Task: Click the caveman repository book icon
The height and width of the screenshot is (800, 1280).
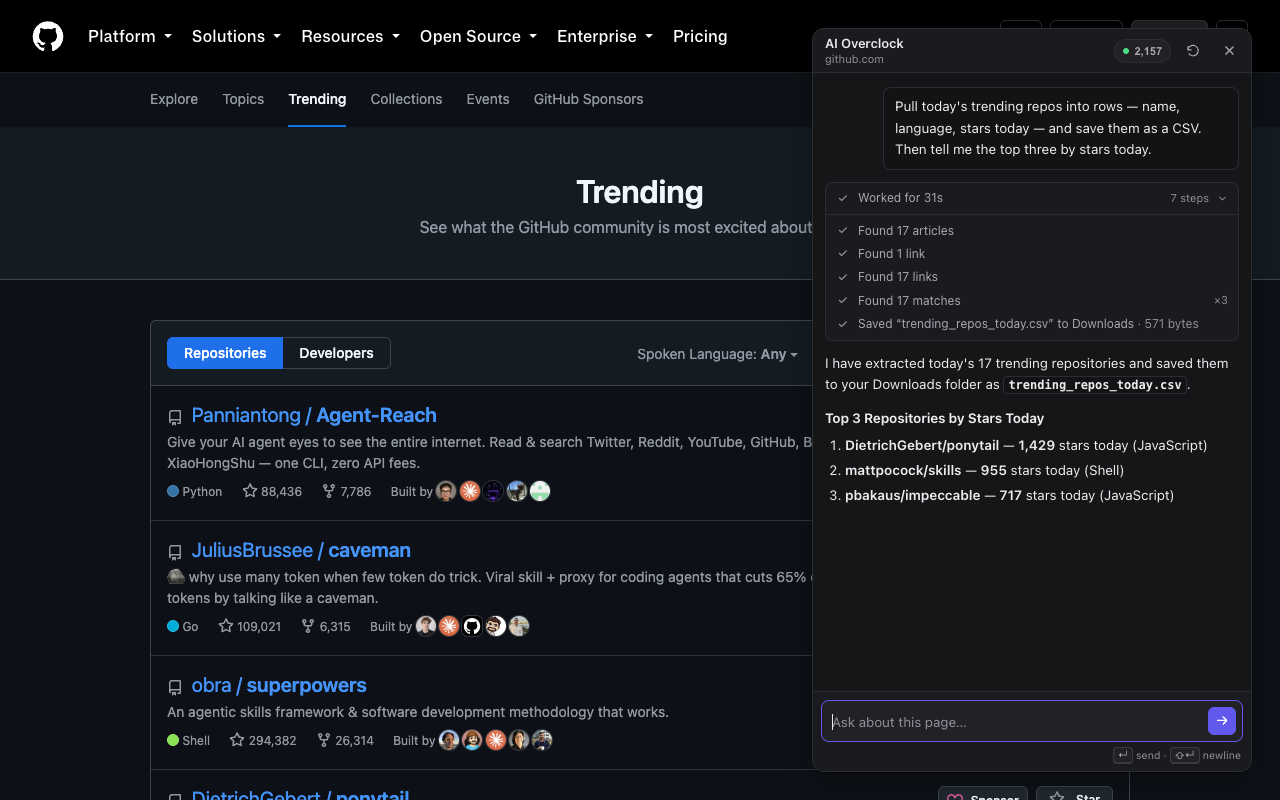Action: (x=175, y=552)
